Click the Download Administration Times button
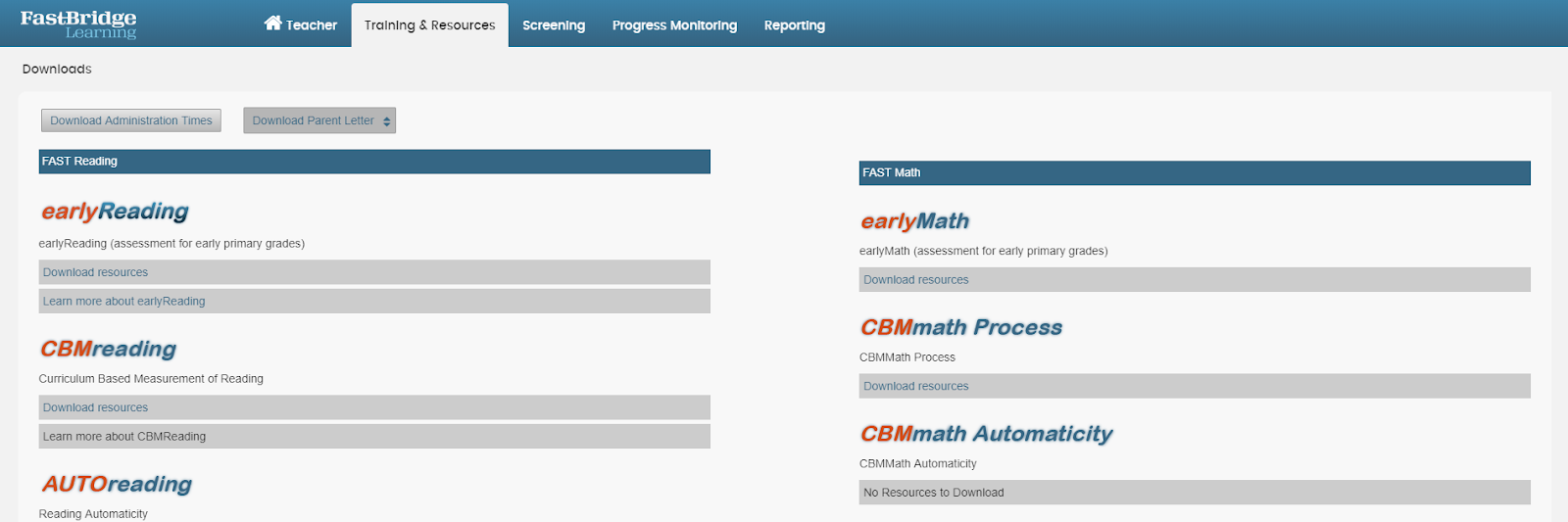Viewport: 1568px width, 522px height. (131, 120)
